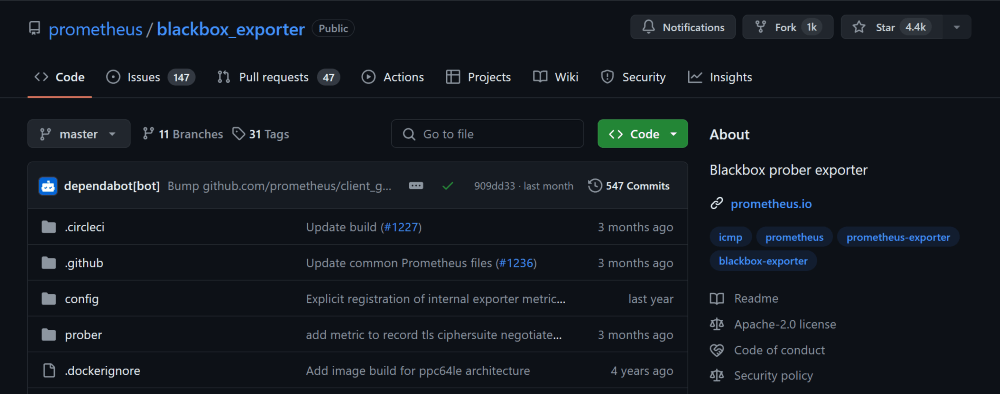Click the .dockerignore file icon
This screenshot has width=1000, height=394.
[48, 370]
